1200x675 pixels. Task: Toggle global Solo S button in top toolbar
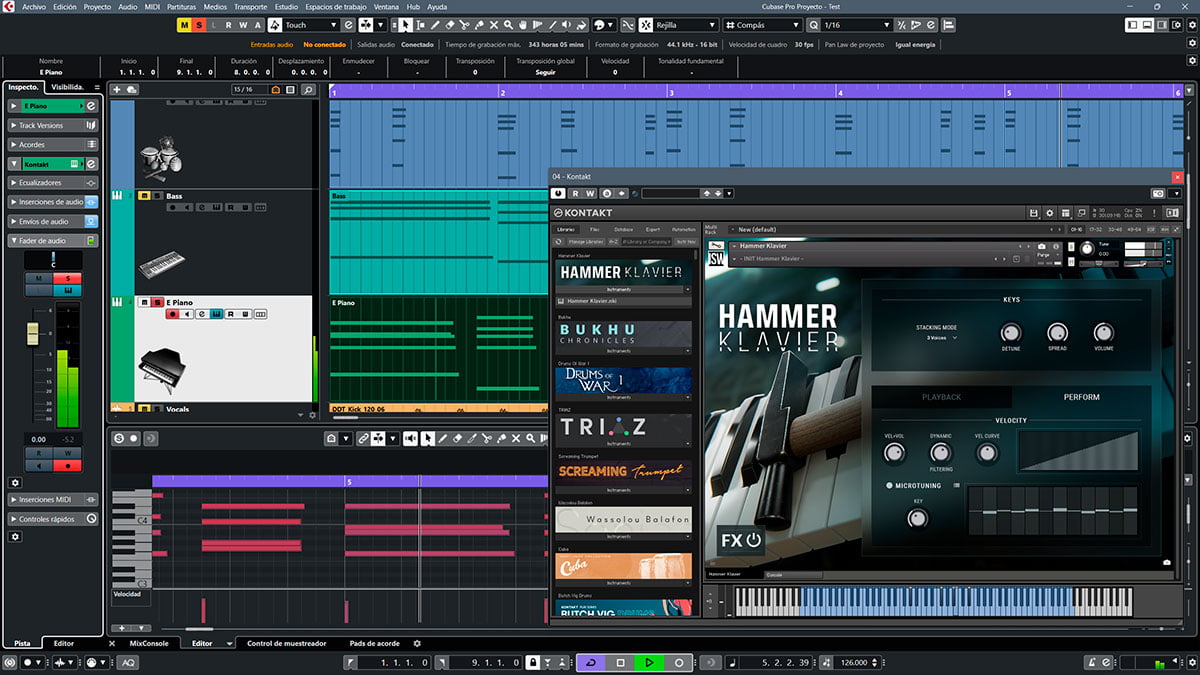click(198, 25)
